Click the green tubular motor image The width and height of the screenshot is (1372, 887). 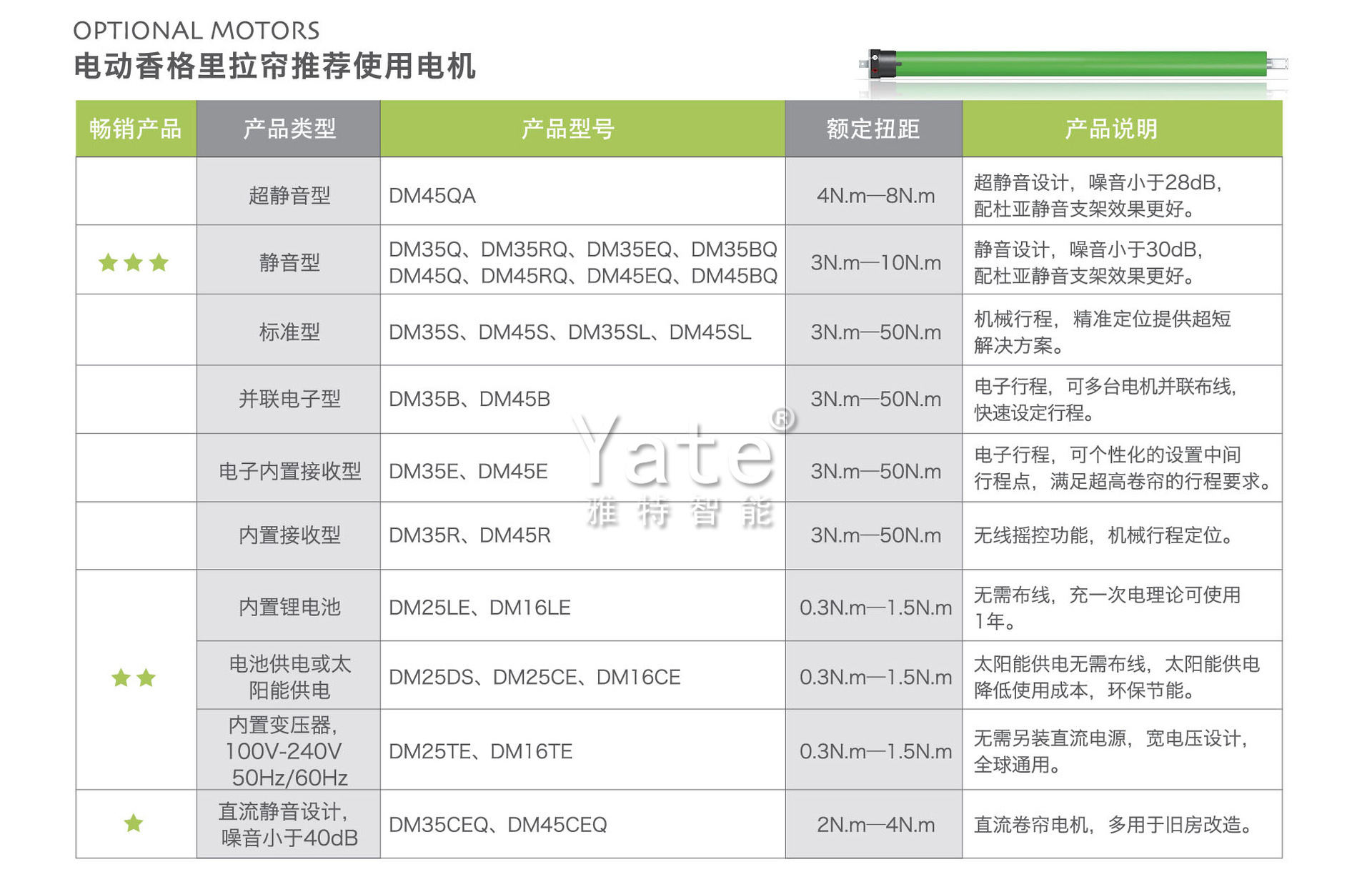pyautogui.click(x=1073, y=64)
